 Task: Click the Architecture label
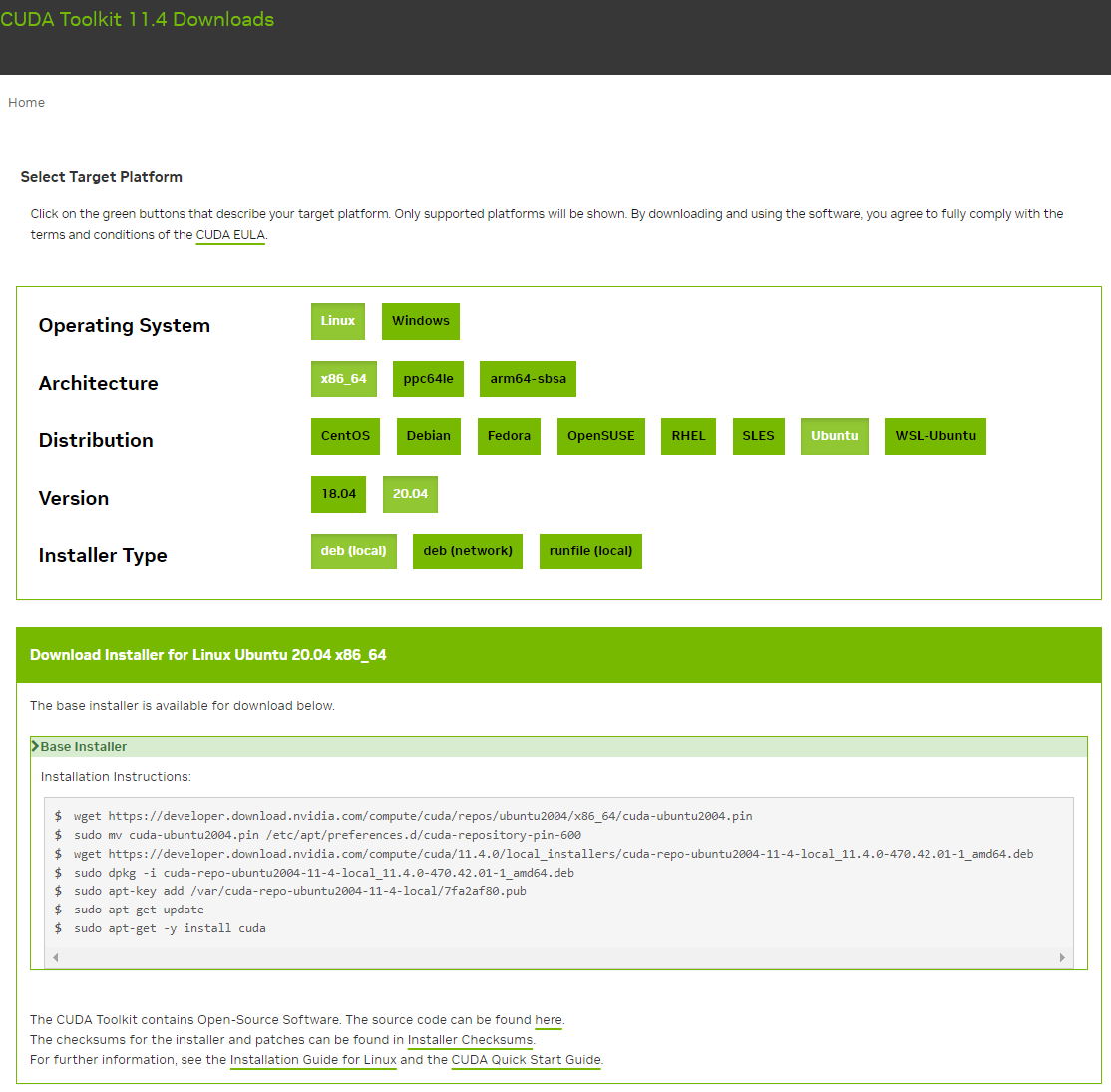click(99, 383)
